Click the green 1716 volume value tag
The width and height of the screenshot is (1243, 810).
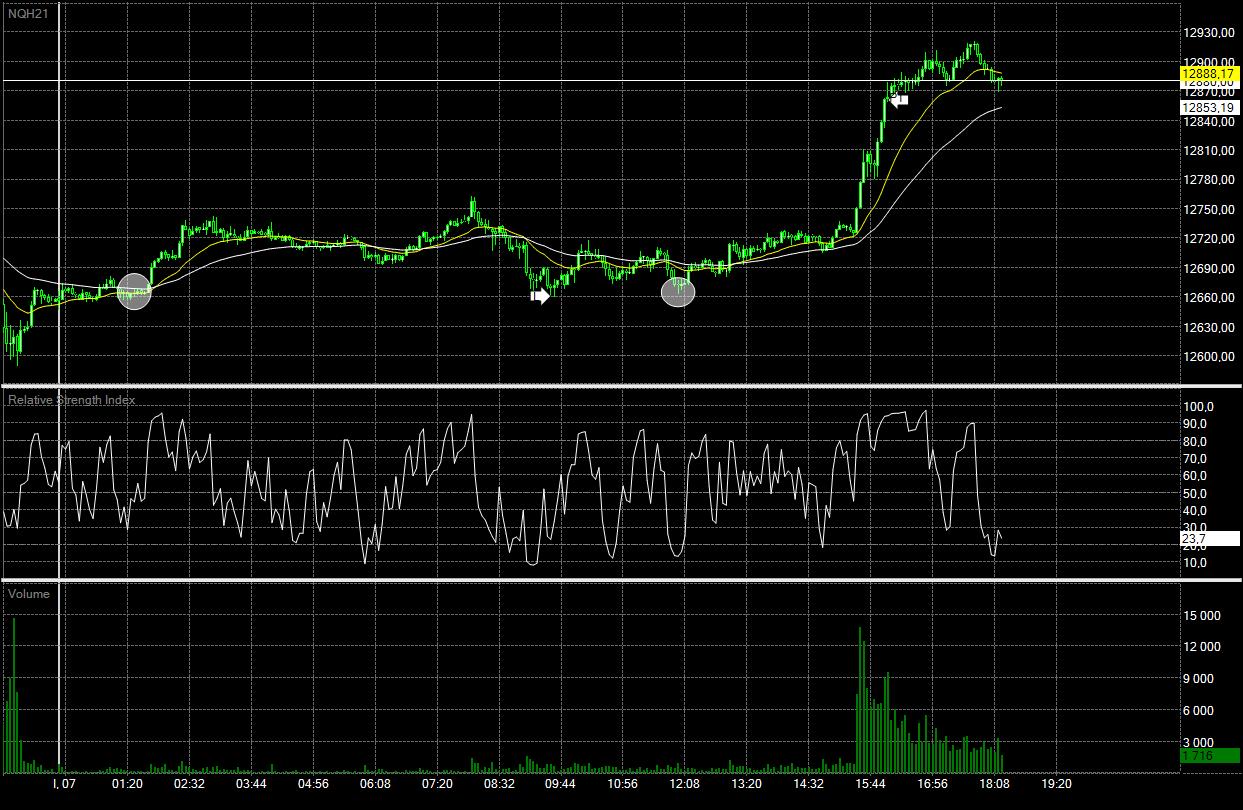click(1210, 756)
